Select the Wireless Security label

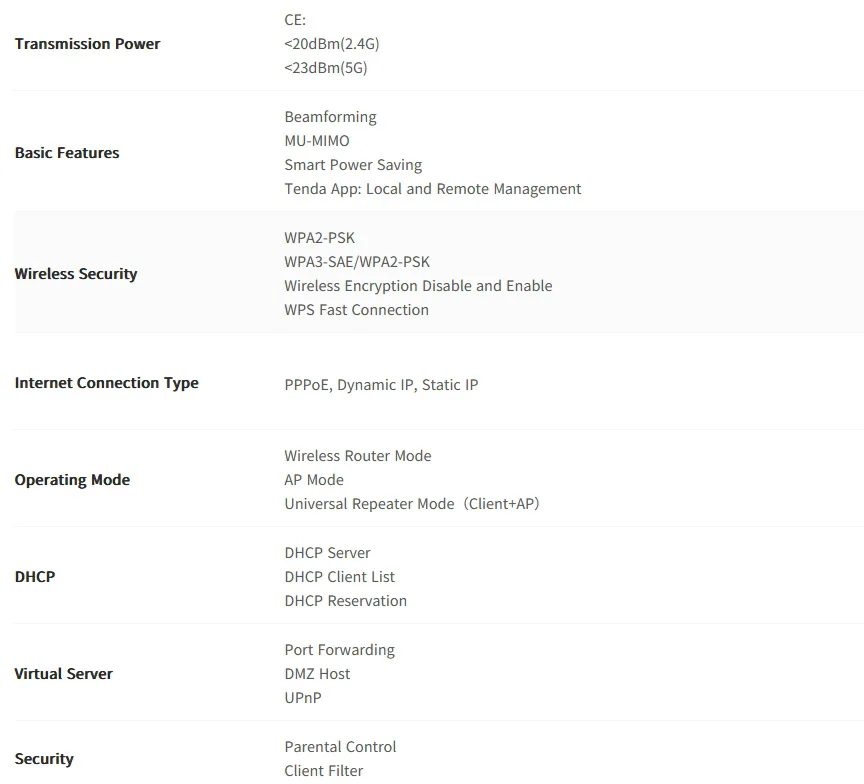[76, 274]
